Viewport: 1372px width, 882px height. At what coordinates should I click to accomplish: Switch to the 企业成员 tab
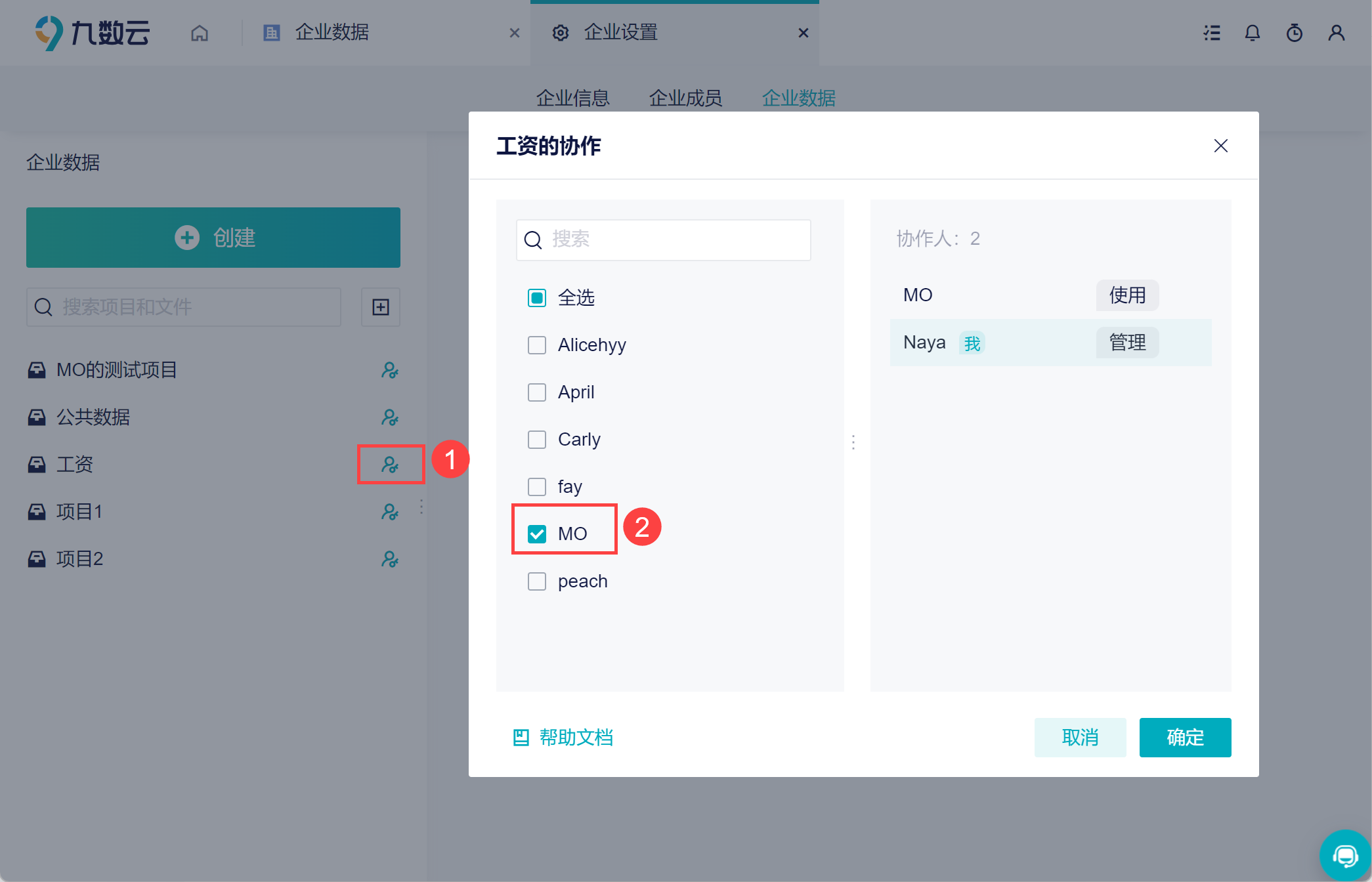pyautogui.click(x=685, y=98)
